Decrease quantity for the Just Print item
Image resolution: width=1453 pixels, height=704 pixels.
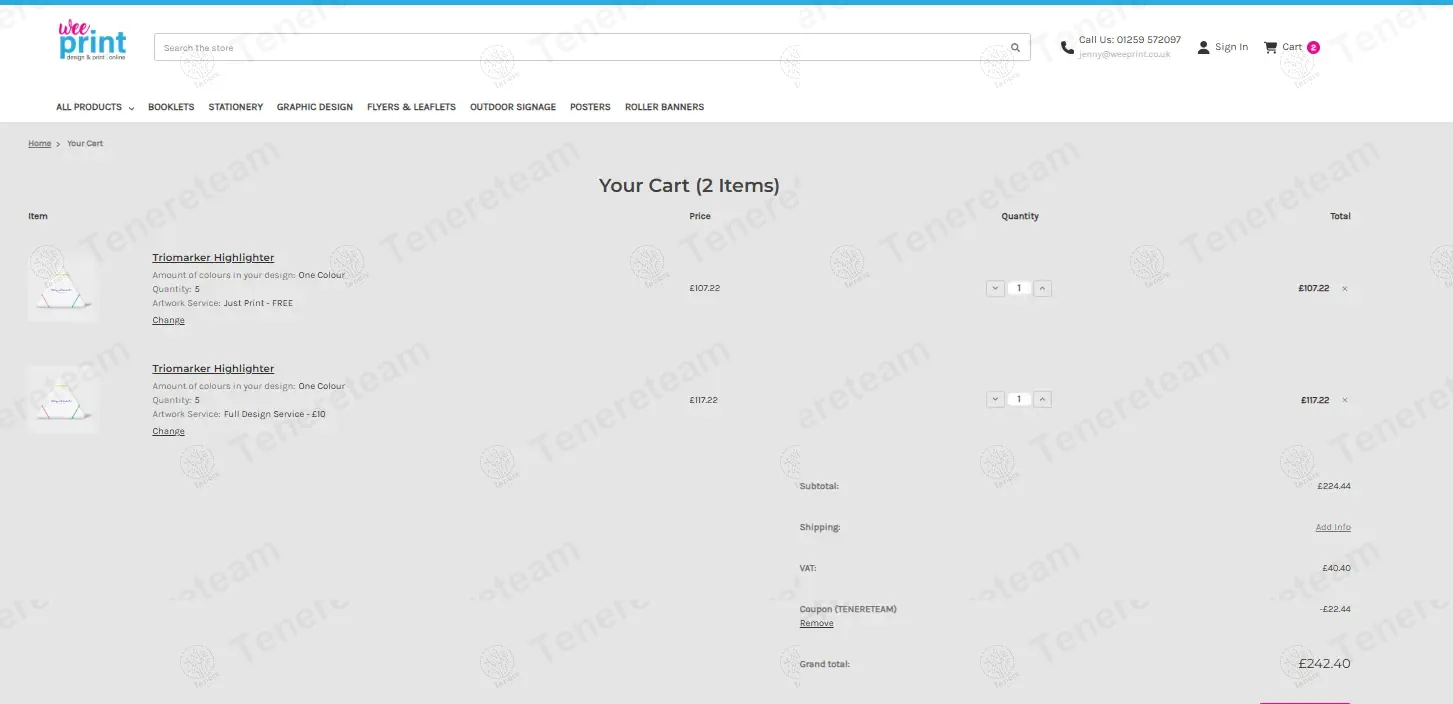point(995,288)
